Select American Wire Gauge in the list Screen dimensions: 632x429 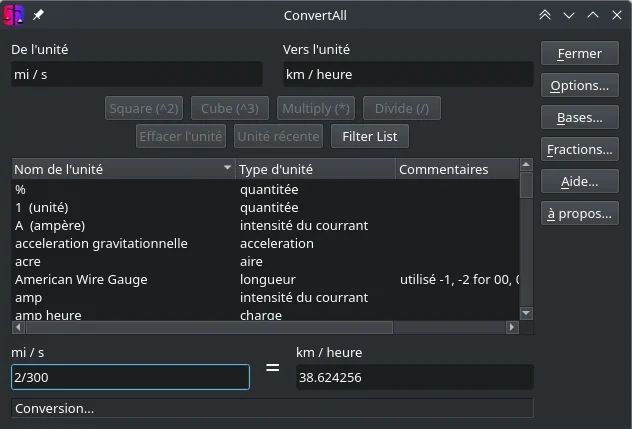coord(81,279)
